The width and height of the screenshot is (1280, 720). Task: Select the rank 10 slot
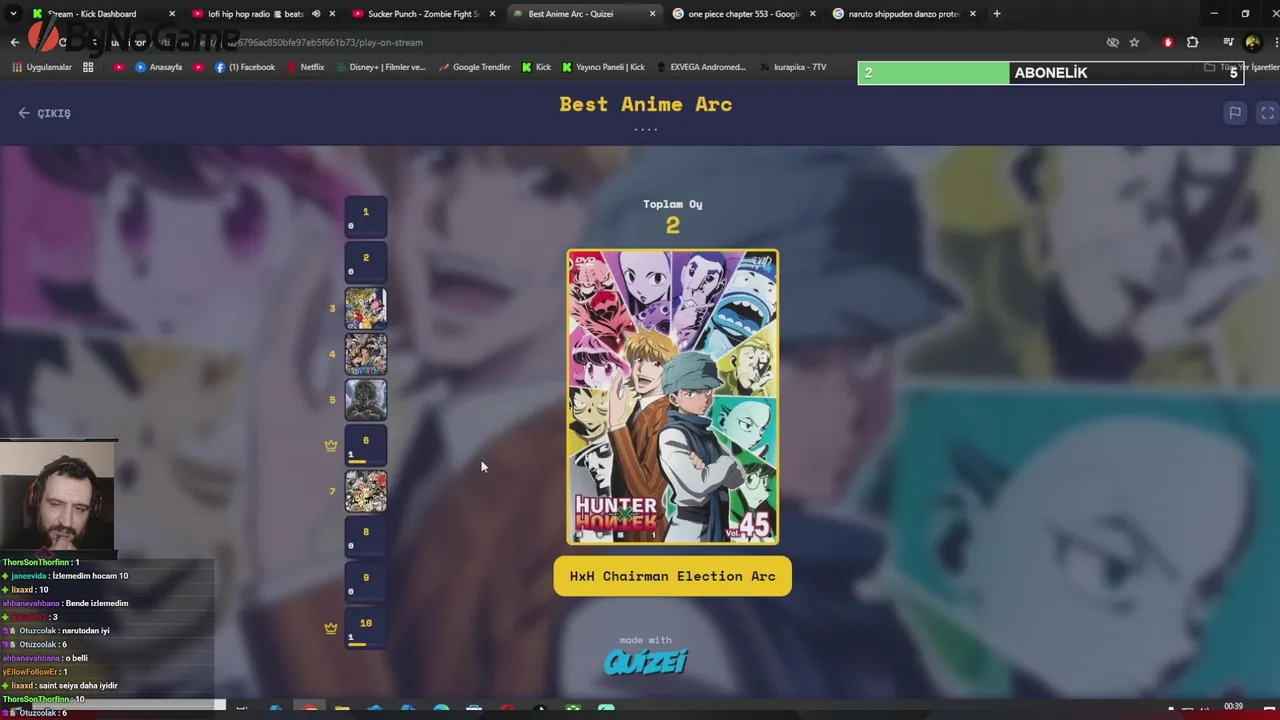click(365, 628)
